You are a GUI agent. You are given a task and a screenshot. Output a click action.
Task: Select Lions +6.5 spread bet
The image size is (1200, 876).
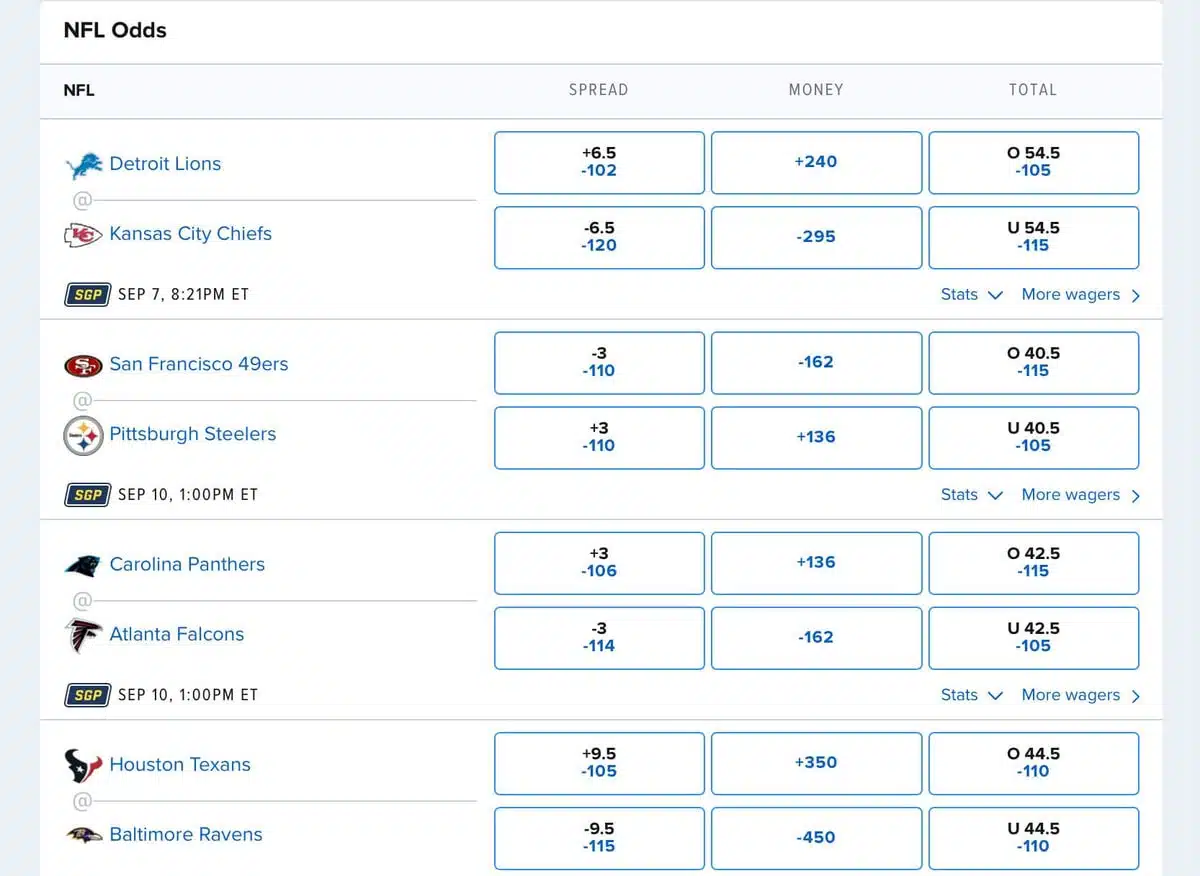pyautogui.click(x=599, y=162)
